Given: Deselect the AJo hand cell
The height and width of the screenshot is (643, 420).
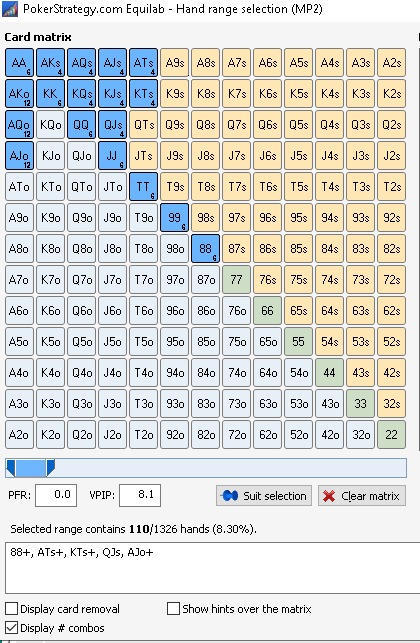Looking at the screenshot, I should click(19, 155).
